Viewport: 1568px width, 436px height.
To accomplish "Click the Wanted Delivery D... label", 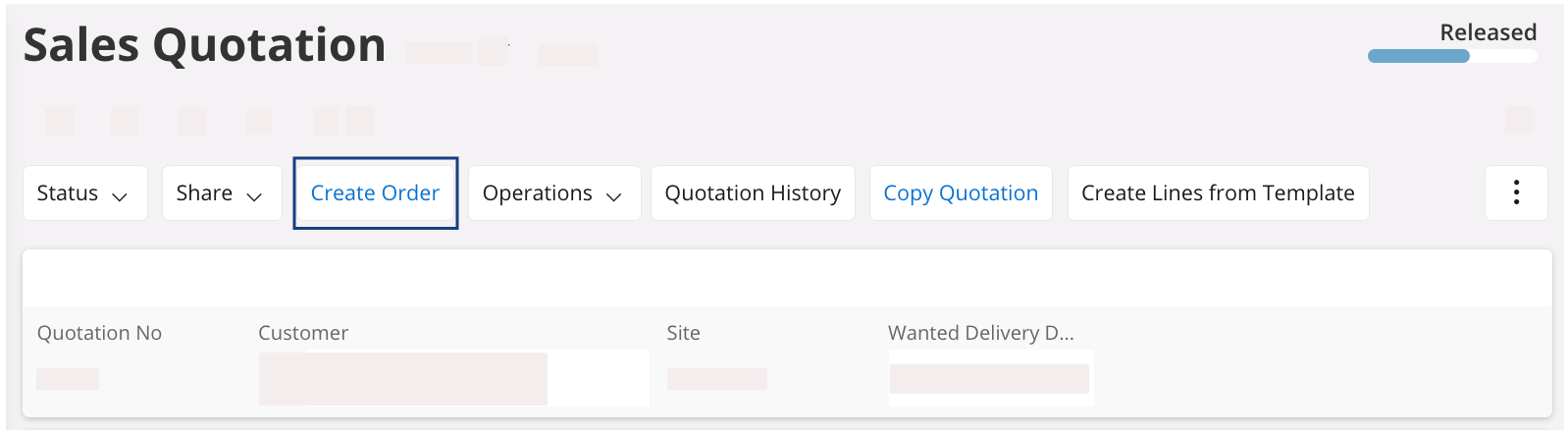I will coord(980,333).
